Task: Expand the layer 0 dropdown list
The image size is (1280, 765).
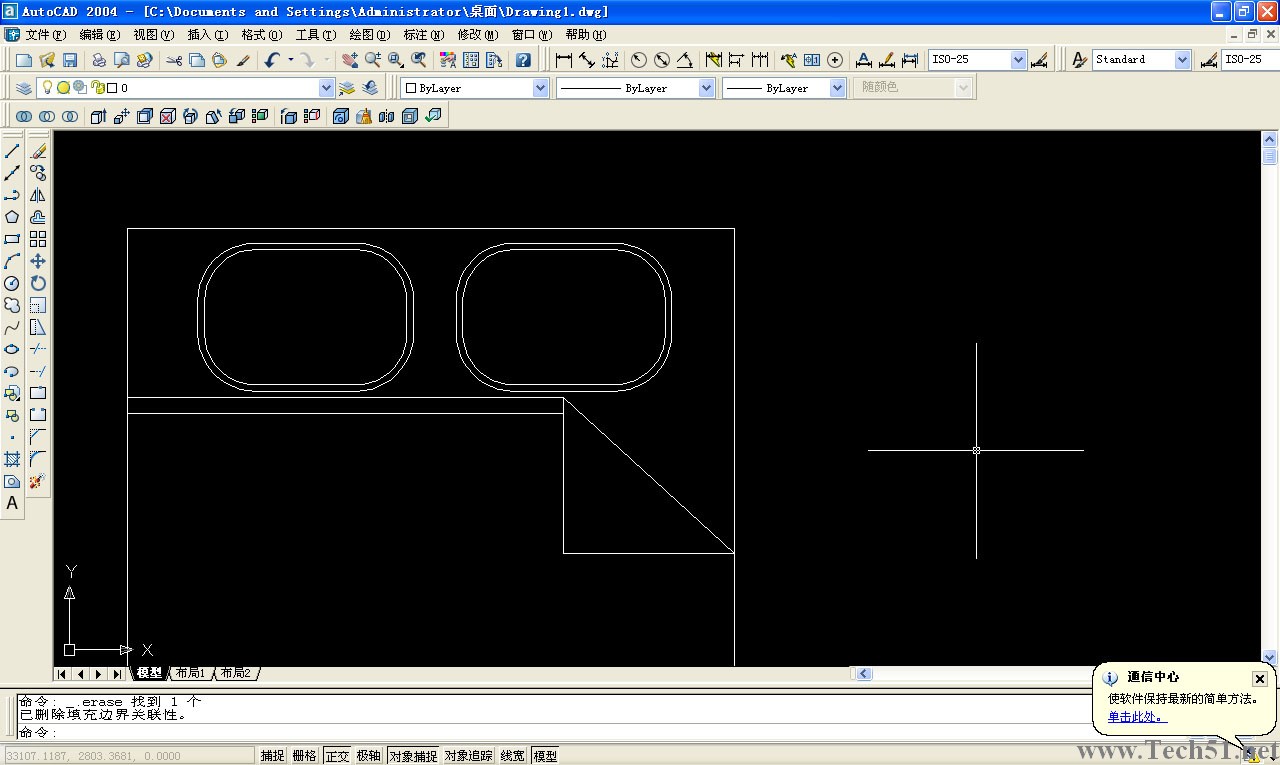Action: pyautogui.click(x=326, y=88)
